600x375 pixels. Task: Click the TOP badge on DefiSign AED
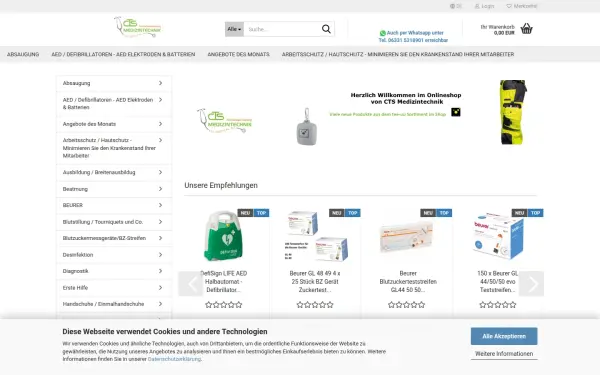(x=261, y=213)
